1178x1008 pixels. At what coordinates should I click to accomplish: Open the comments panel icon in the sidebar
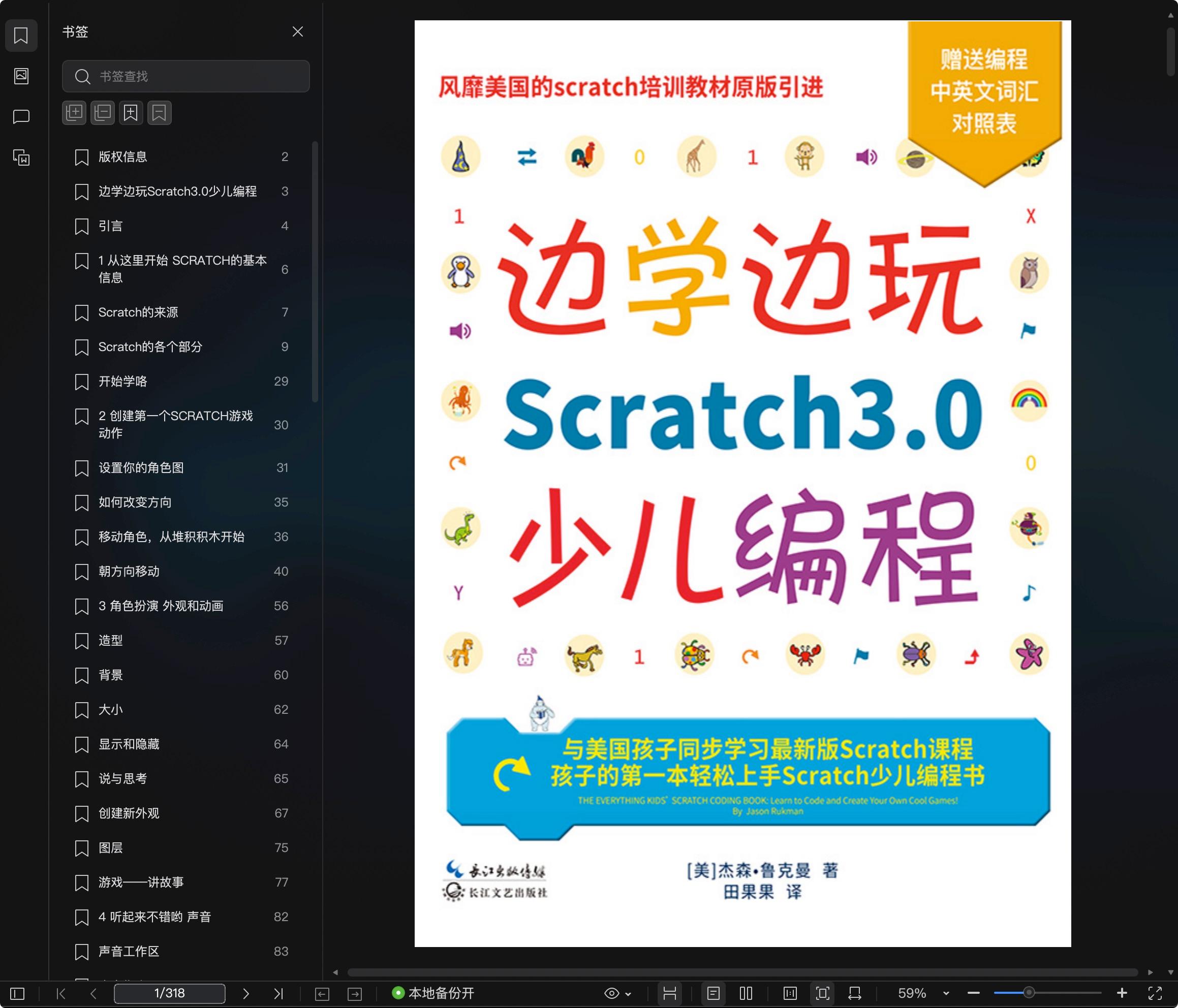coord(21,116)
